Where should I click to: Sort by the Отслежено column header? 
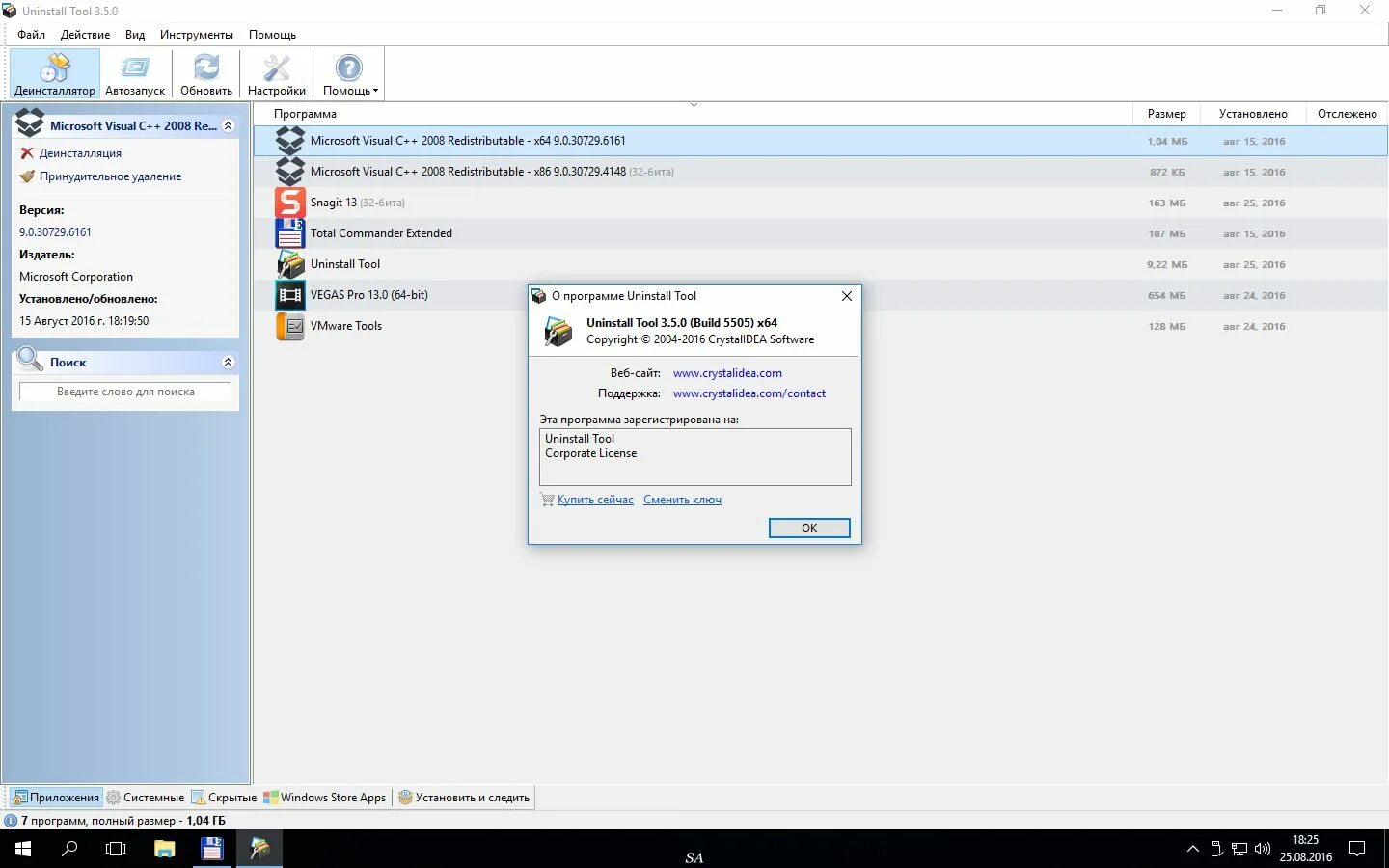(x=1347, y=114)
